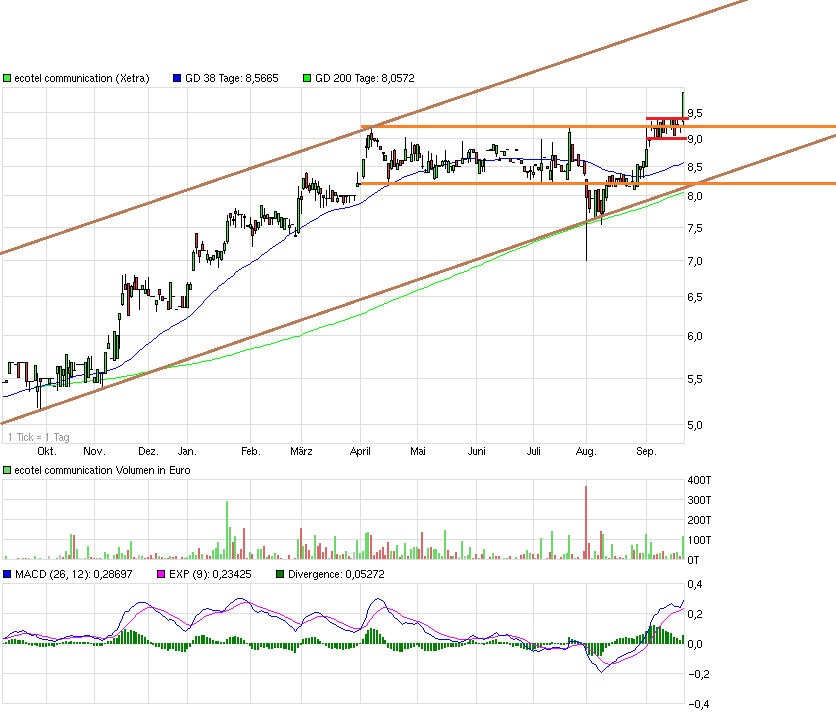This screenshot has width=836, height=712.
Task: Click the 8,0 price axis label
Action: 695,196
